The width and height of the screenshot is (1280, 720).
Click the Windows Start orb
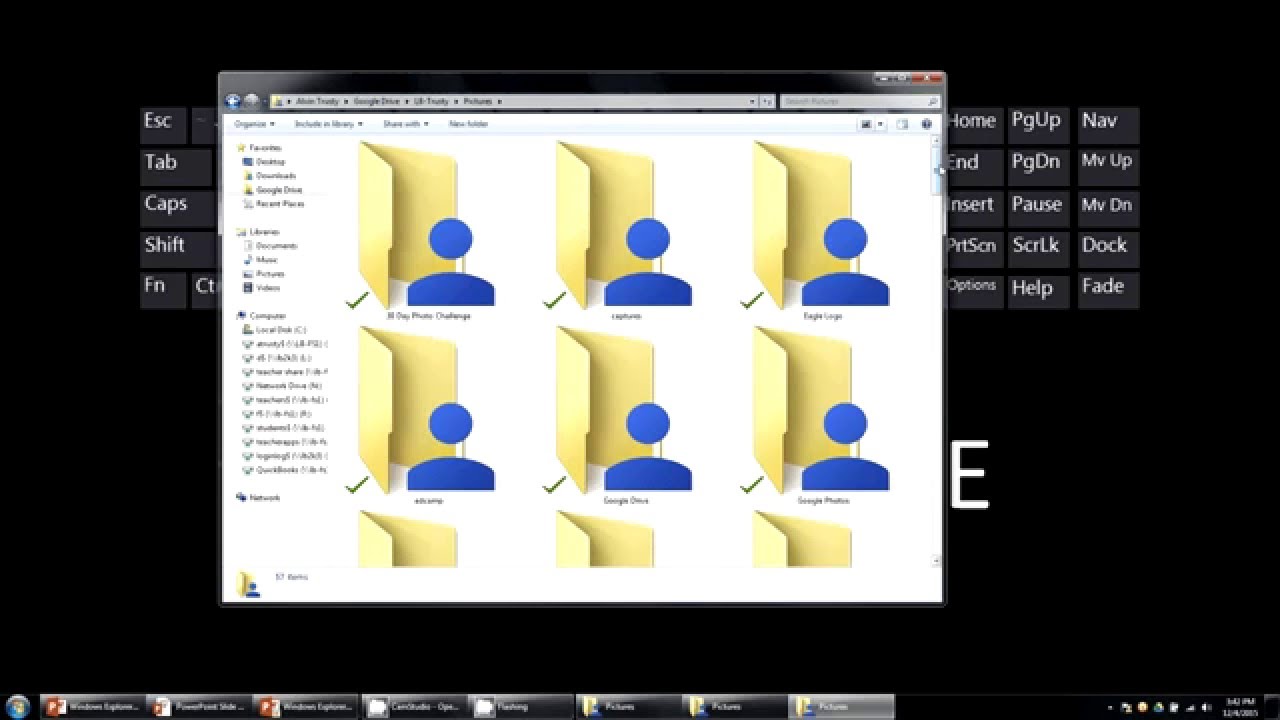click(17, 706)
